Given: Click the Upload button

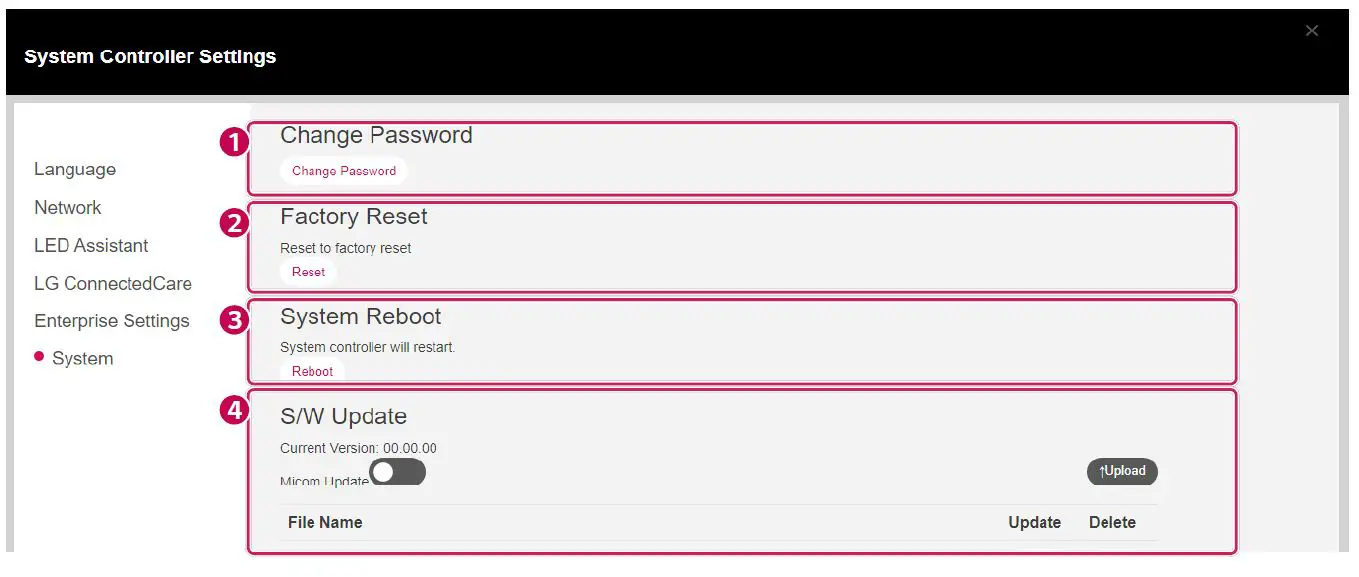Looking at the screenshot, I should (1122, 471).
